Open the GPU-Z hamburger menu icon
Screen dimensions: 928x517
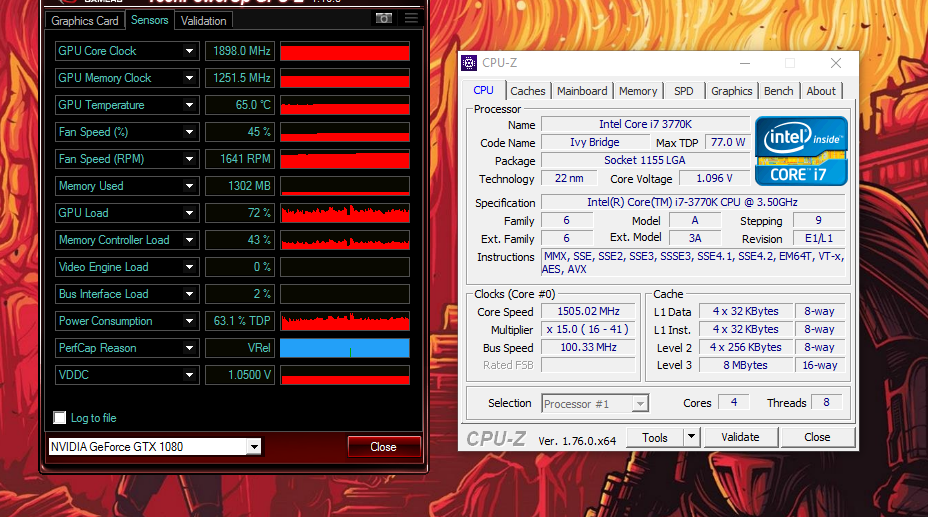(411, 18)
